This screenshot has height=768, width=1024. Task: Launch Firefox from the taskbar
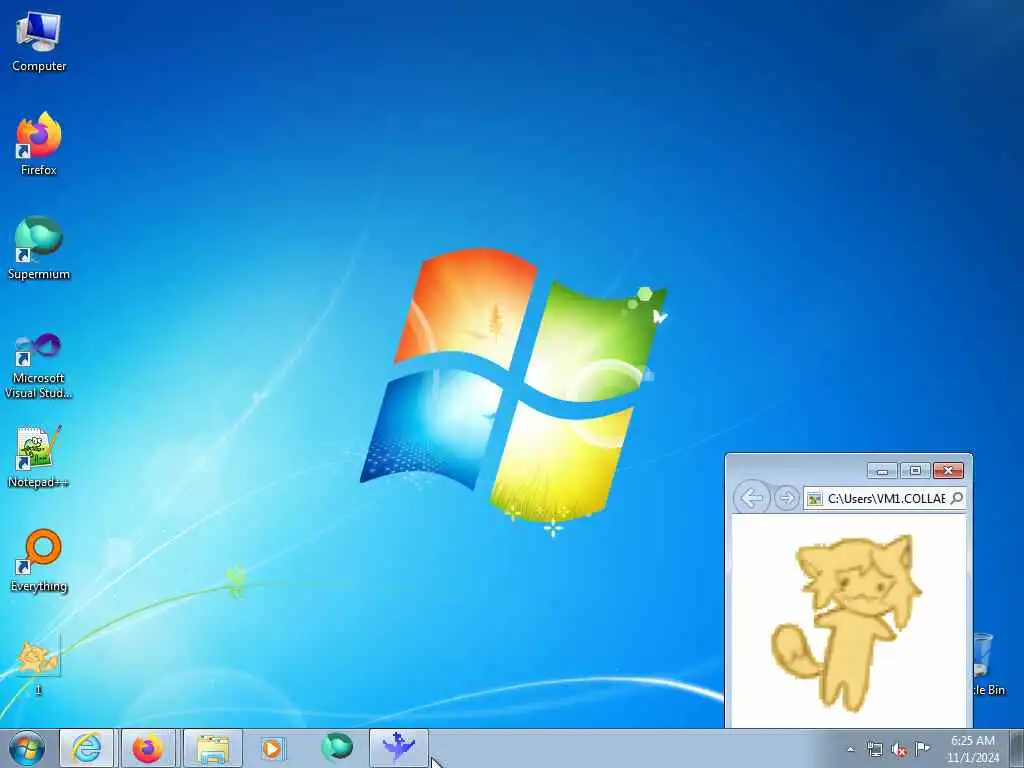click(x=148, y=748)
